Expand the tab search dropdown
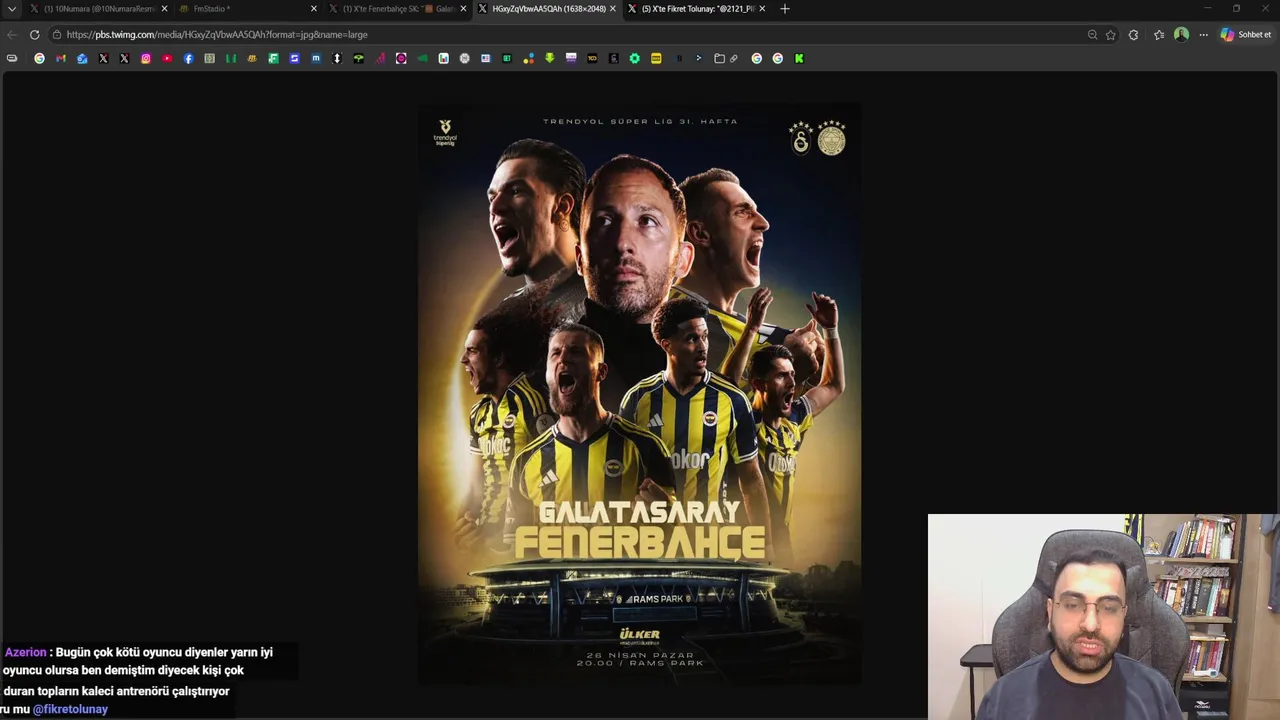The width and height of the screenshot is (1280, 720). (x=11, y=9)
